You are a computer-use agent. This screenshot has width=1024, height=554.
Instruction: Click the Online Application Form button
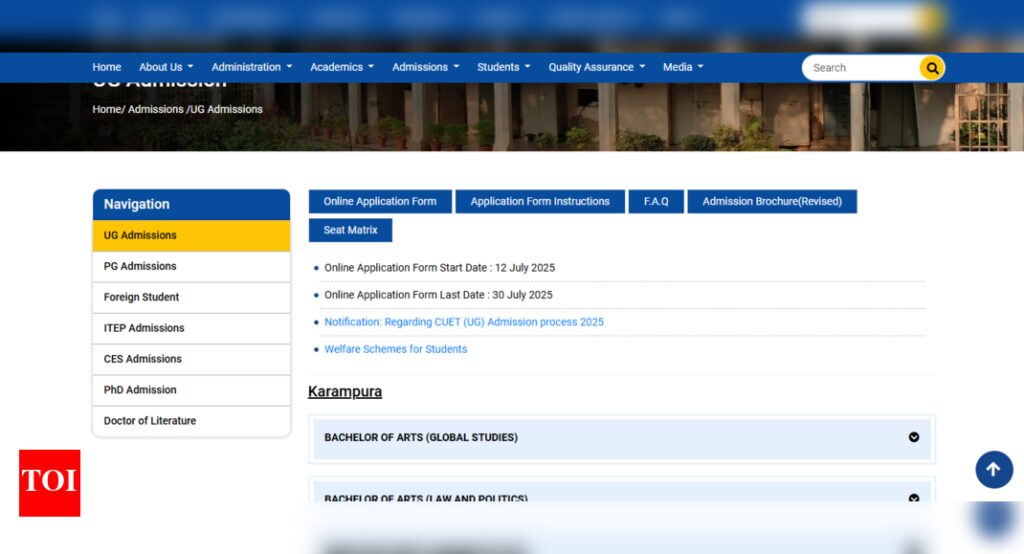380,201
